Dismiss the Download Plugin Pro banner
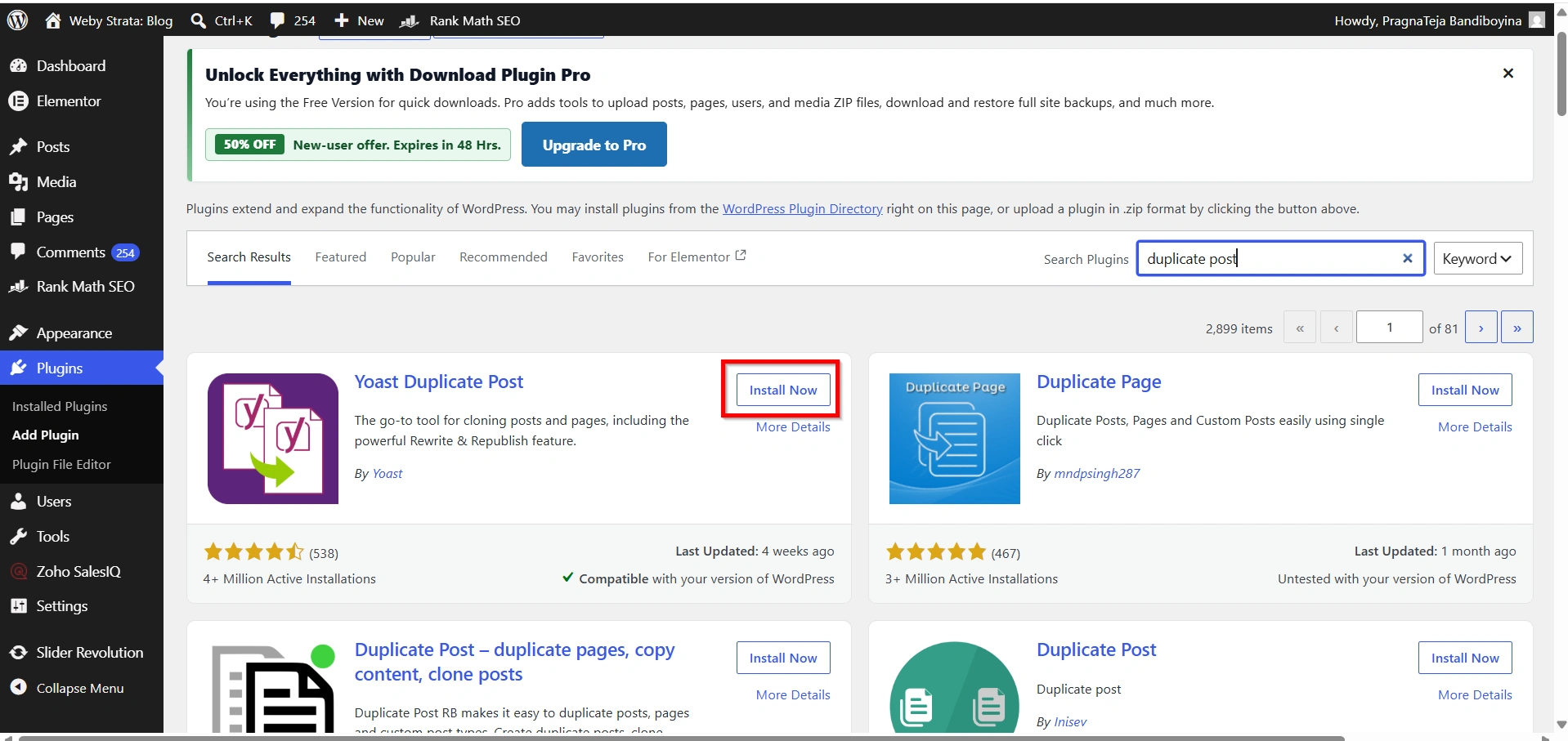The width and height of the screenshot is (1568, 741). (x=1508, y=74)
